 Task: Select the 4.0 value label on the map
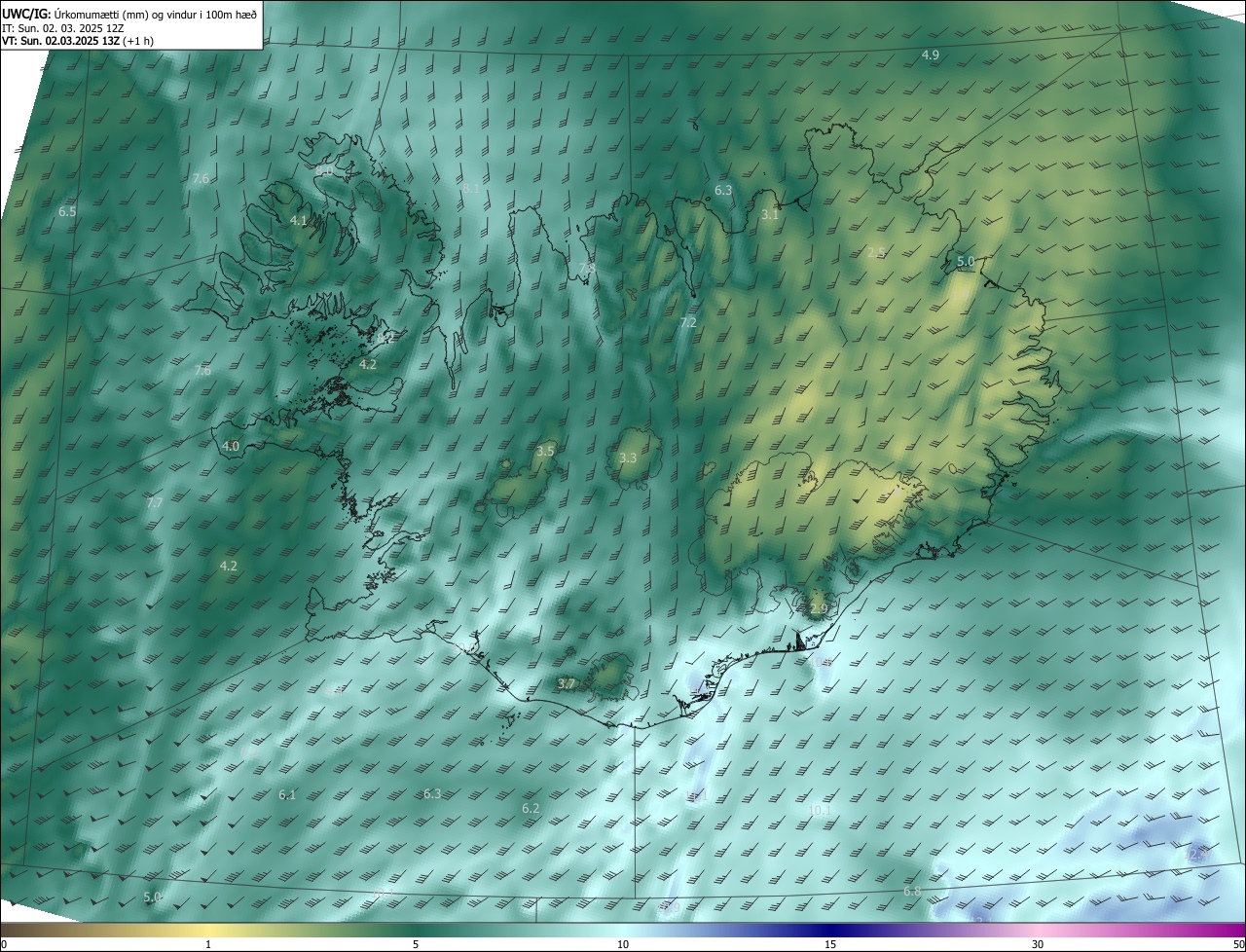[231, 446]
